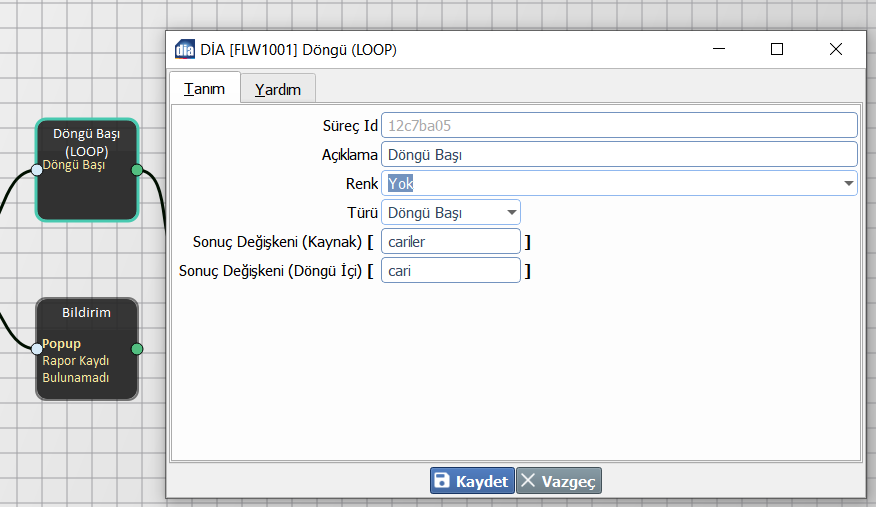This screenshot has height=507, width=876.
Task: Open the Tanım tab
Action: pyautogui.click(x=204, y=88)
